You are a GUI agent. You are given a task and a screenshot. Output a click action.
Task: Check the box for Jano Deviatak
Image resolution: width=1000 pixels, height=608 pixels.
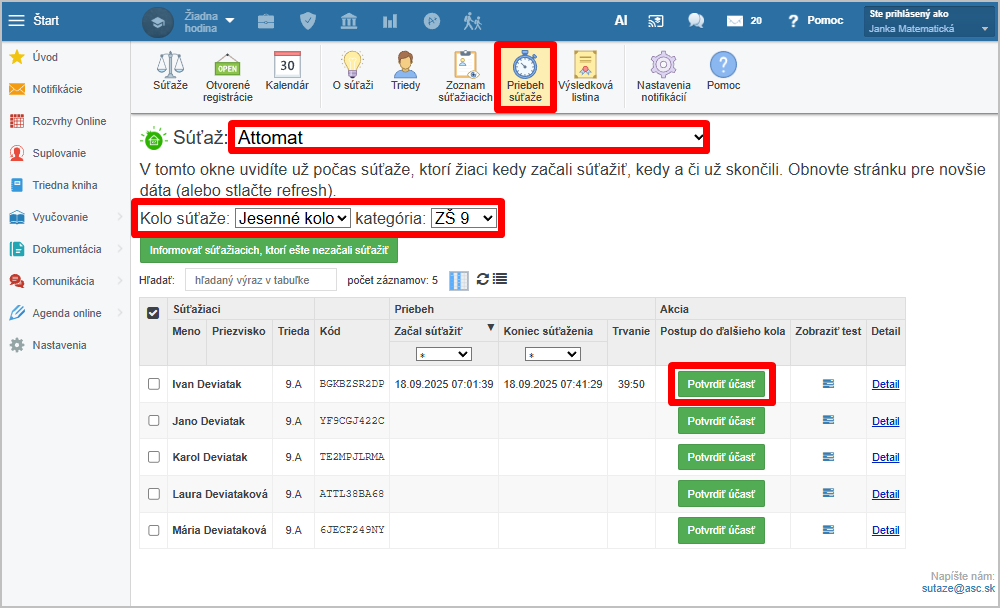[153, 421]
